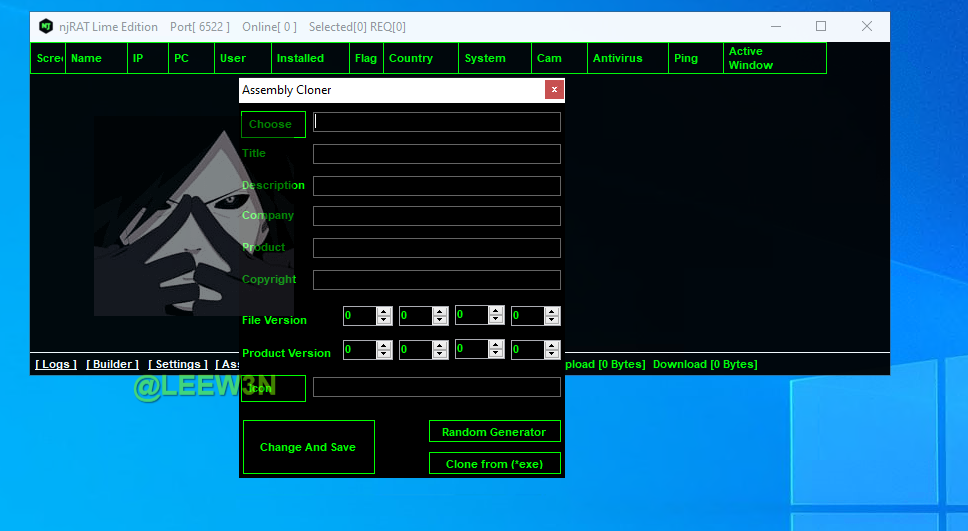The image size is (968, 531).
Task: Open the Builder menu in bottom bar
Action: pyautogui.click(x=112, y=364)
